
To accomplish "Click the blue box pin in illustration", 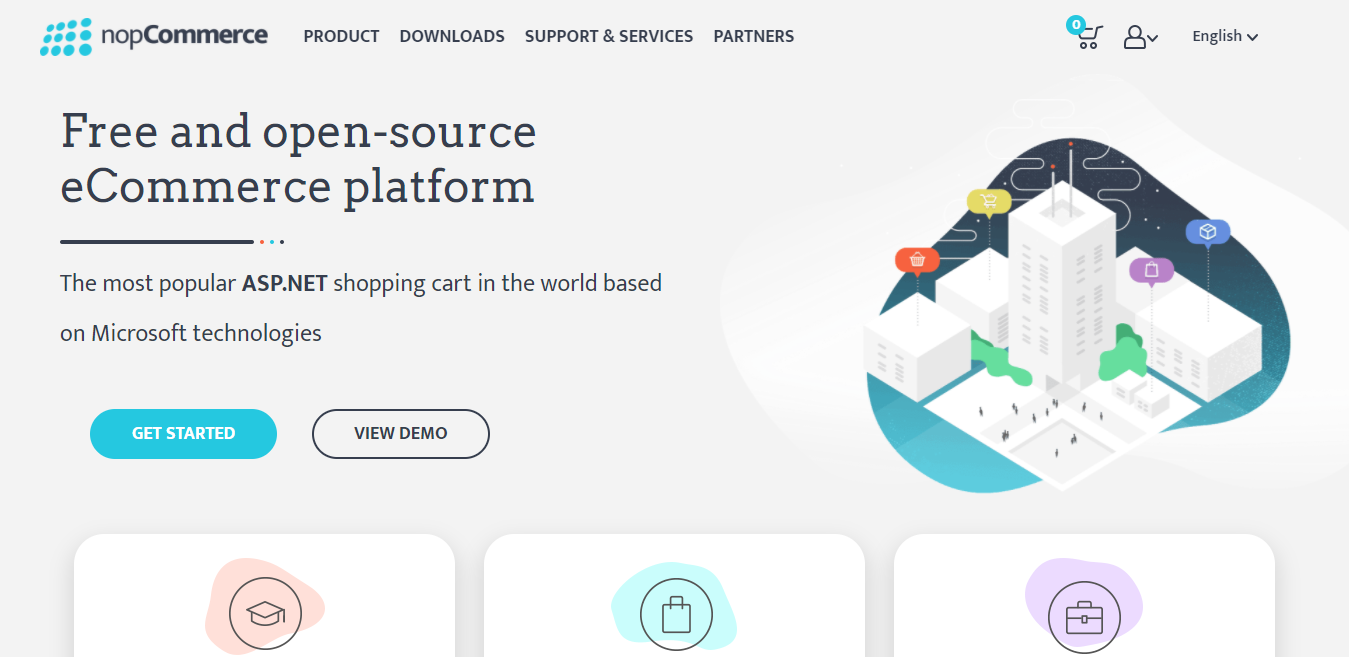I will tap(1208, 233).
